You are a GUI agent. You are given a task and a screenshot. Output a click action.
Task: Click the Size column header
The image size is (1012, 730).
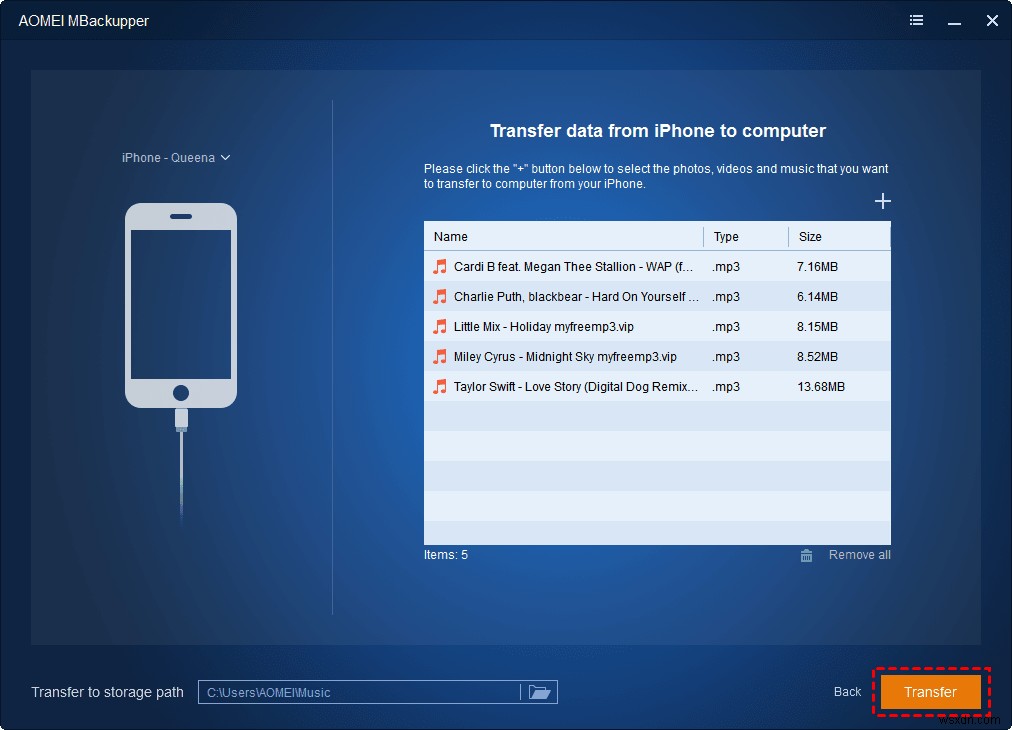(x=810, y=236)
